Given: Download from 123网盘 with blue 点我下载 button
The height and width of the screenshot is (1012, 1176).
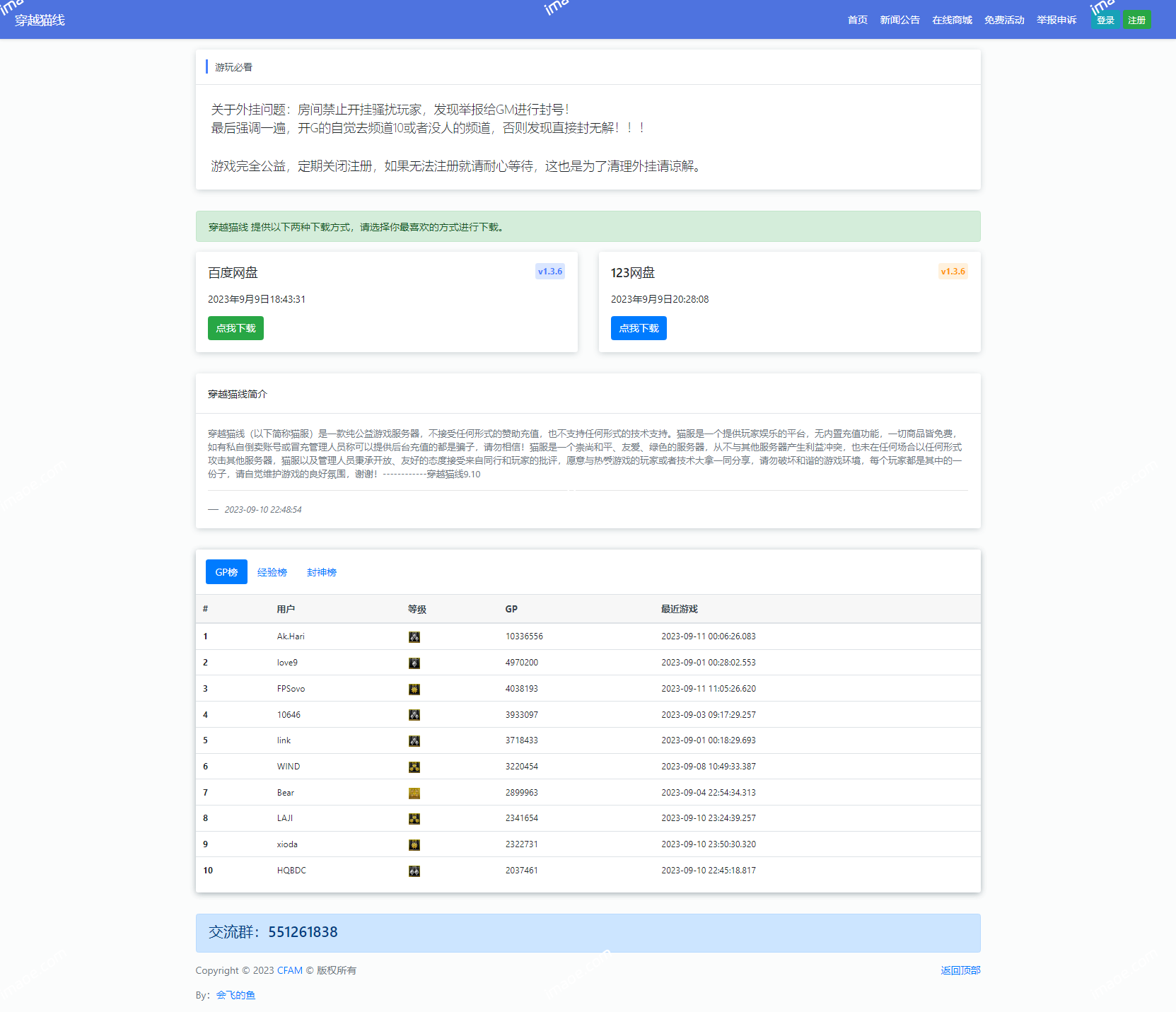Looking at the screenshot, I should 639,328.
